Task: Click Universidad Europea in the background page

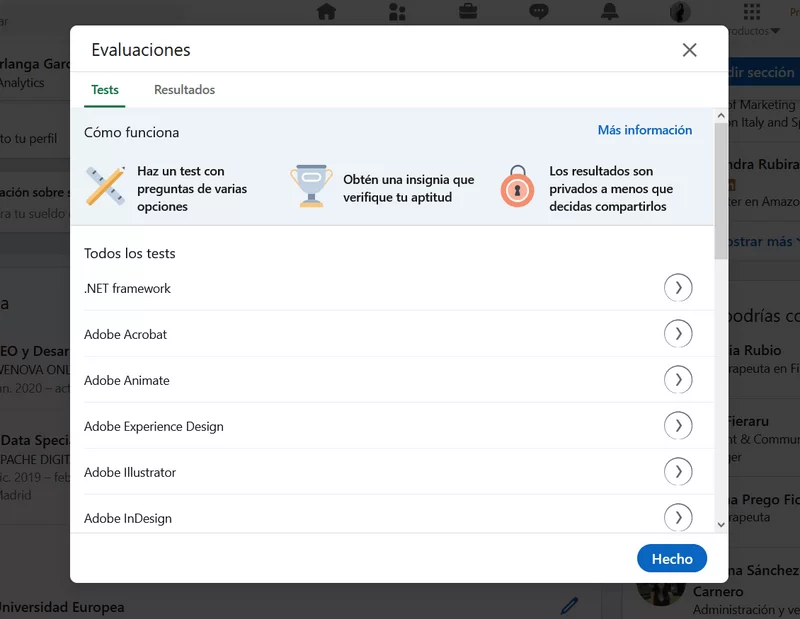Action: click(62, 607)
